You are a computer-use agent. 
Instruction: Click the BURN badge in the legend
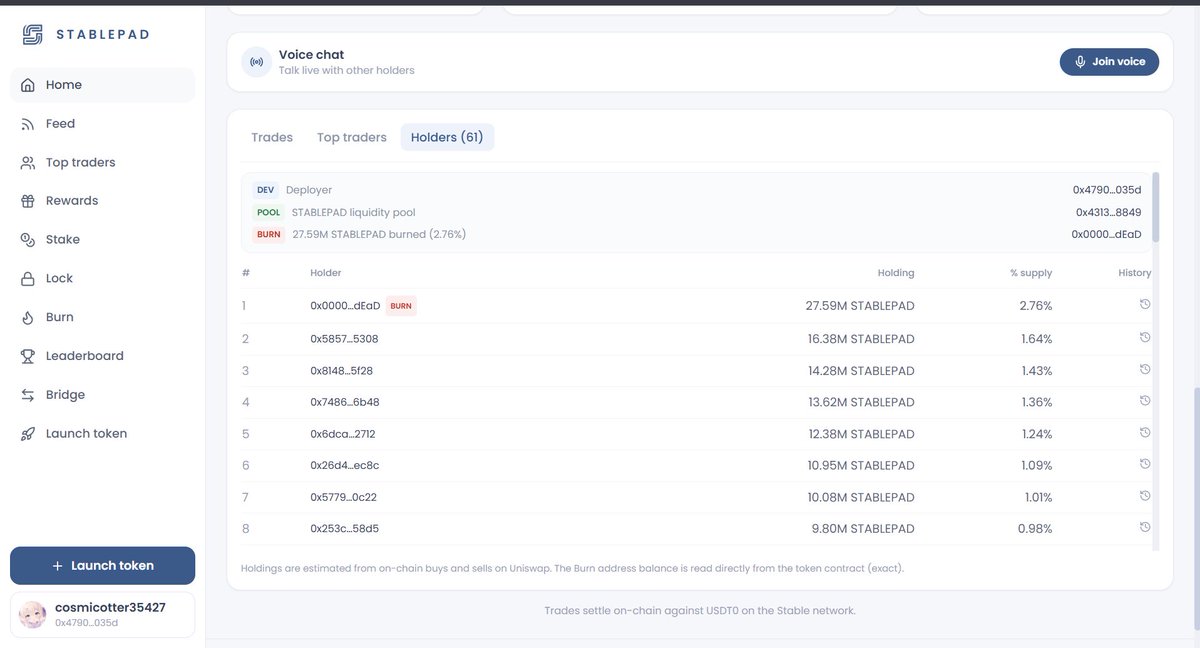click(269, 234)
